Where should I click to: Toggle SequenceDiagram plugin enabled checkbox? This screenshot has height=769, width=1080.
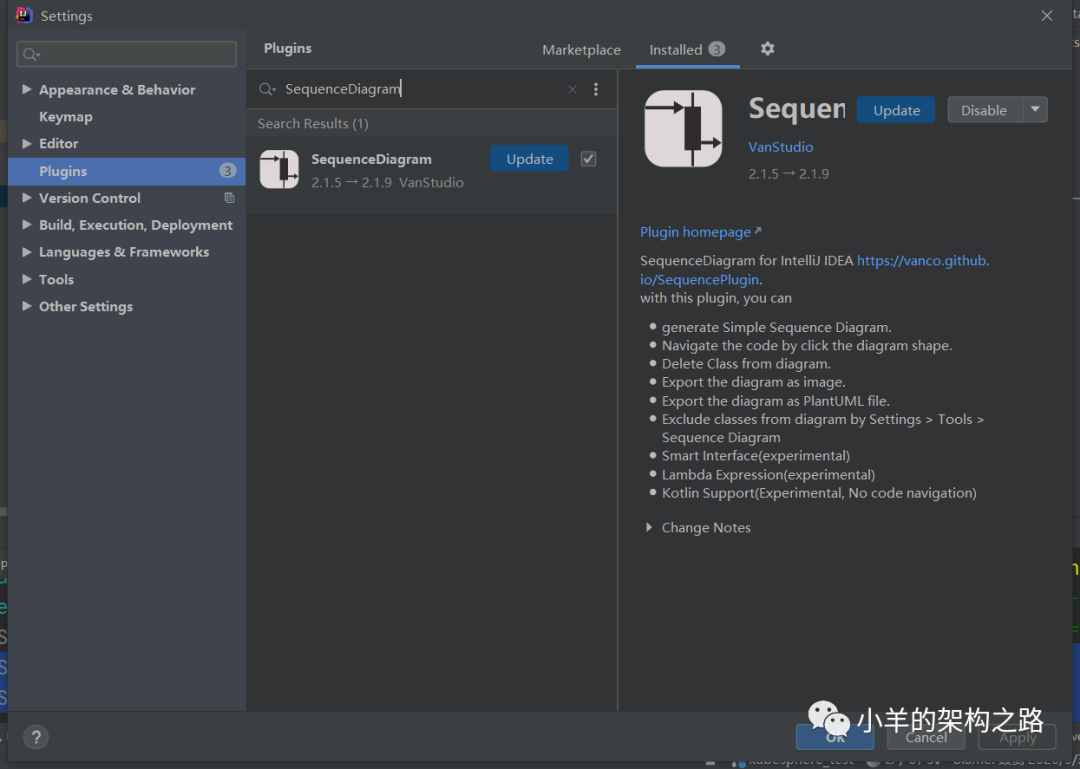click(x=588, y=159)
